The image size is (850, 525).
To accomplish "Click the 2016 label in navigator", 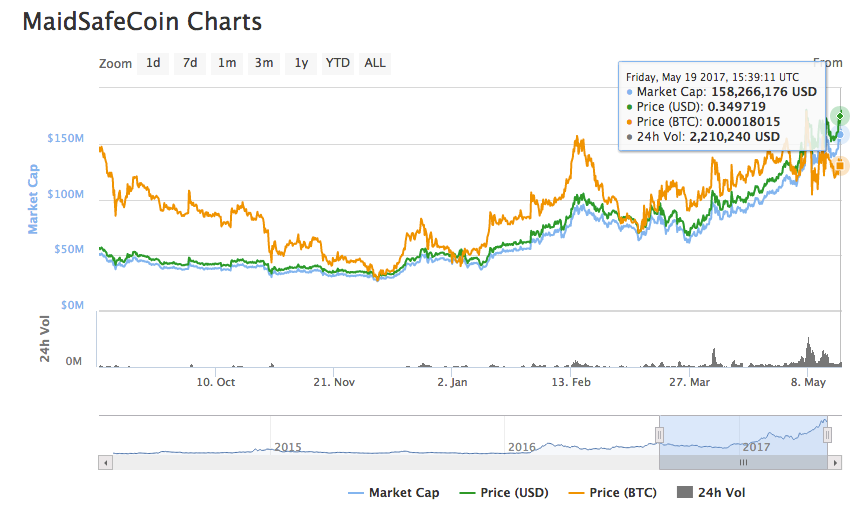I will click(521, 447).
